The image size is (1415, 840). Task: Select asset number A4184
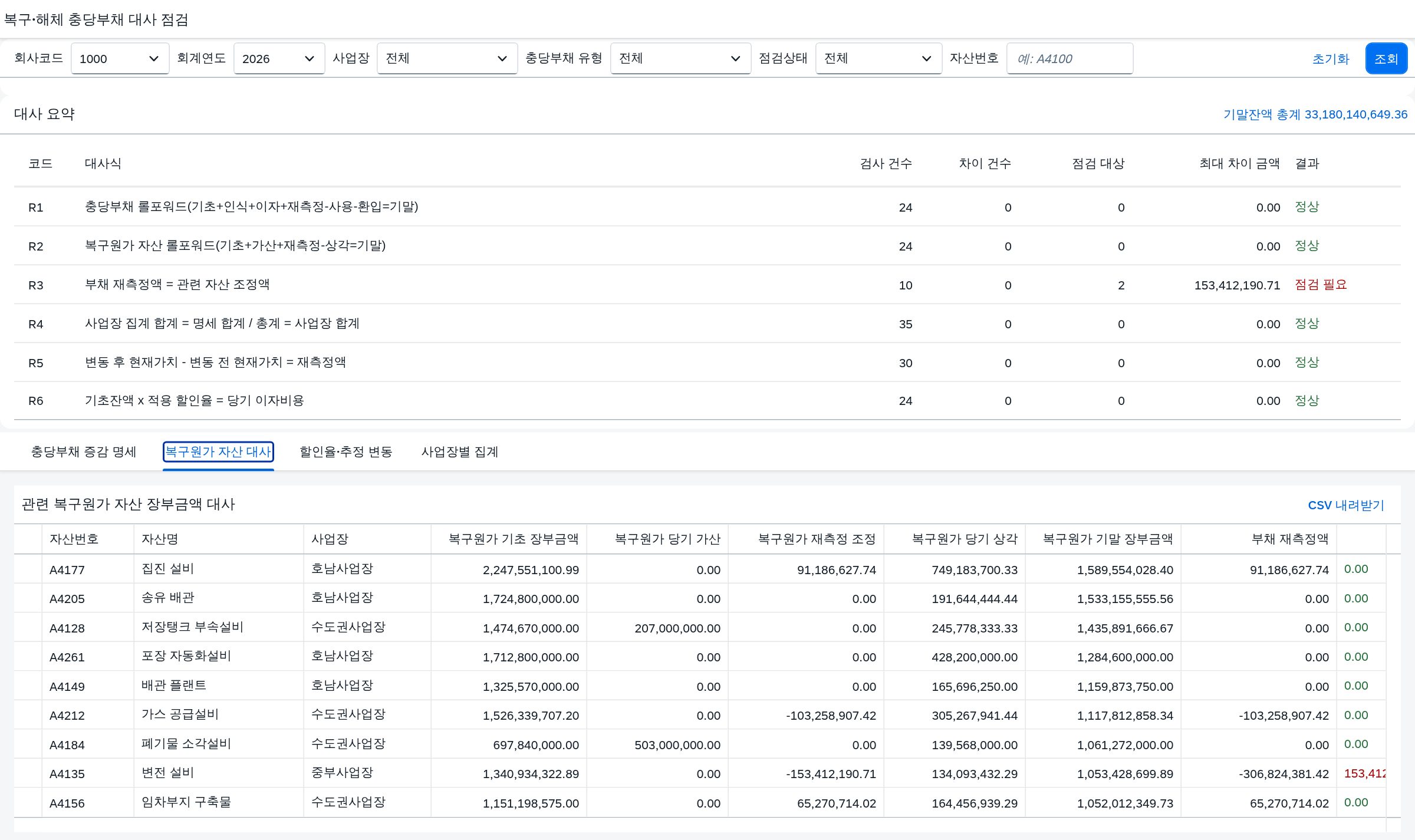point(67,745)
